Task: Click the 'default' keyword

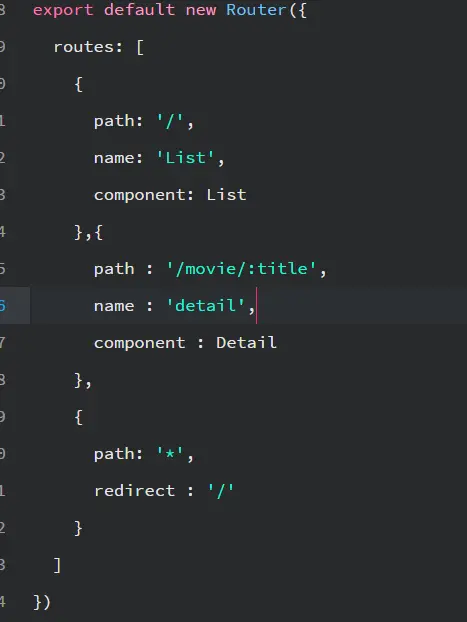Action: pyautogui.click(x=139, y=10)
